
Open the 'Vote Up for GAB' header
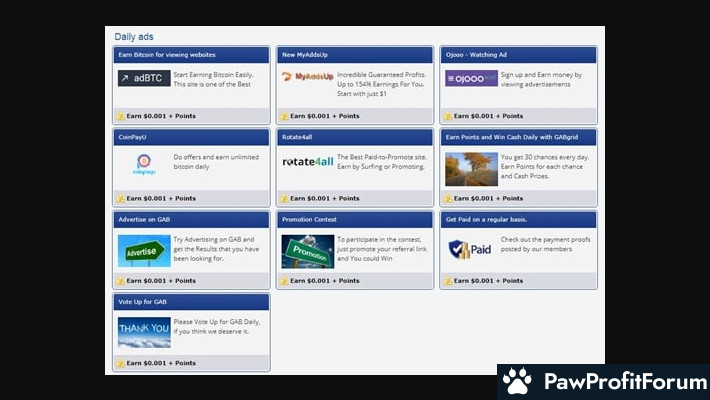point(191,302)
